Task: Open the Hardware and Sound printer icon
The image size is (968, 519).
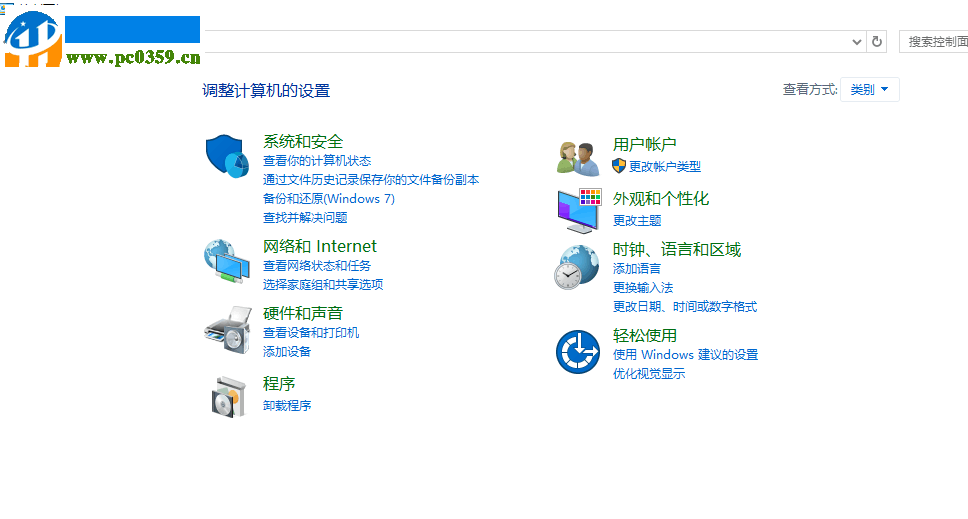Action: [228, 330]
